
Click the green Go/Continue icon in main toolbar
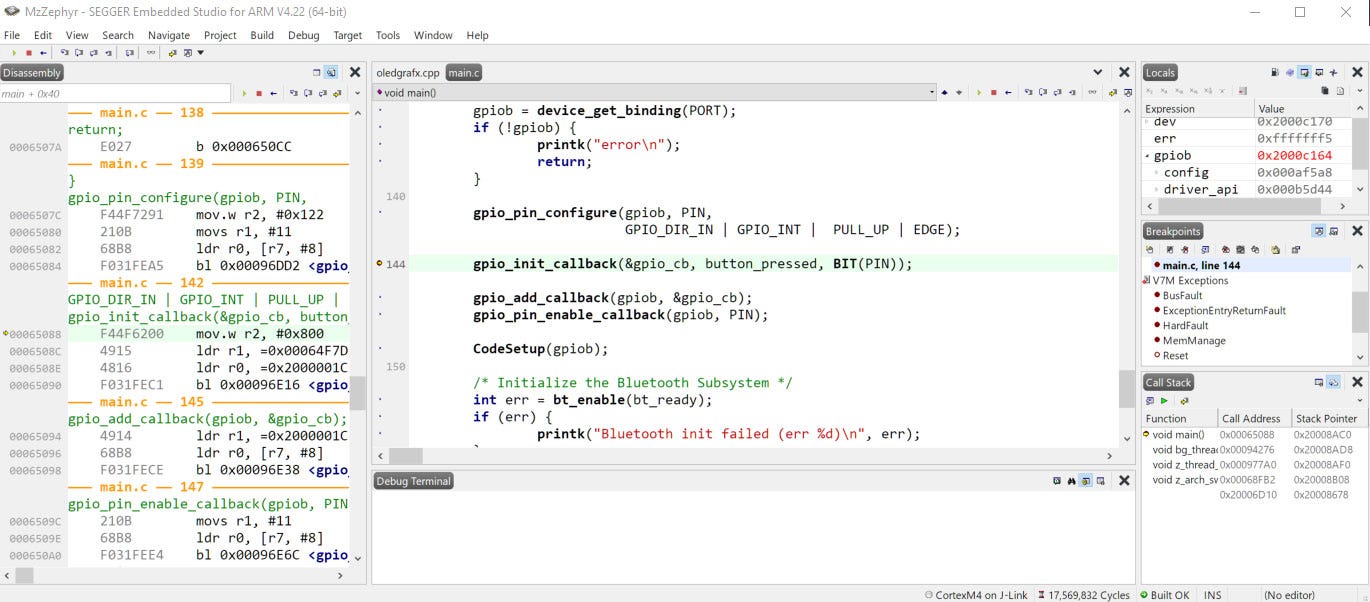coord(13,53)
